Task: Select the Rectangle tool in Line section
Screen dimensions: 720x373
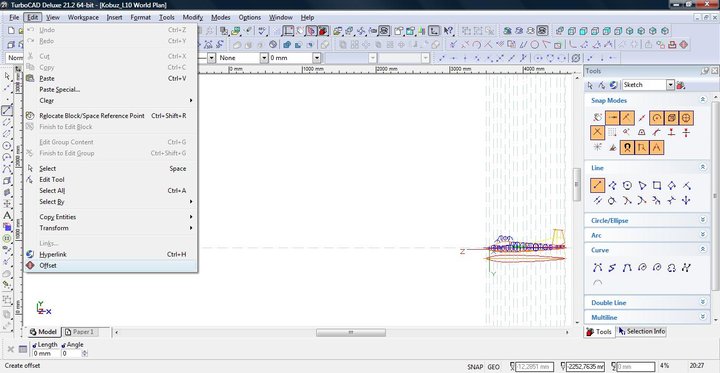Action: (x=657, y=186)
